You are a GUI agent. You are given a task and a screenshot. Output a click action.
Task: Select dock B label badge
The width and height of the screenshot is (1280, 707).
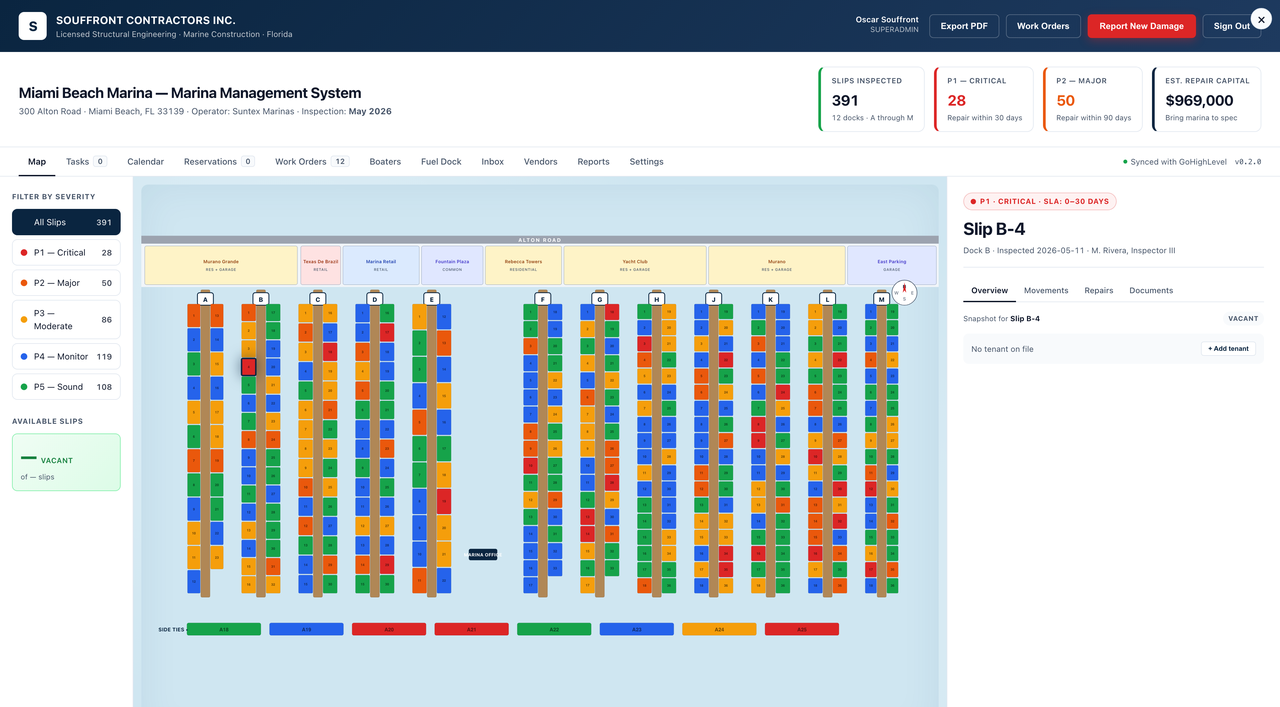(261, 299)
